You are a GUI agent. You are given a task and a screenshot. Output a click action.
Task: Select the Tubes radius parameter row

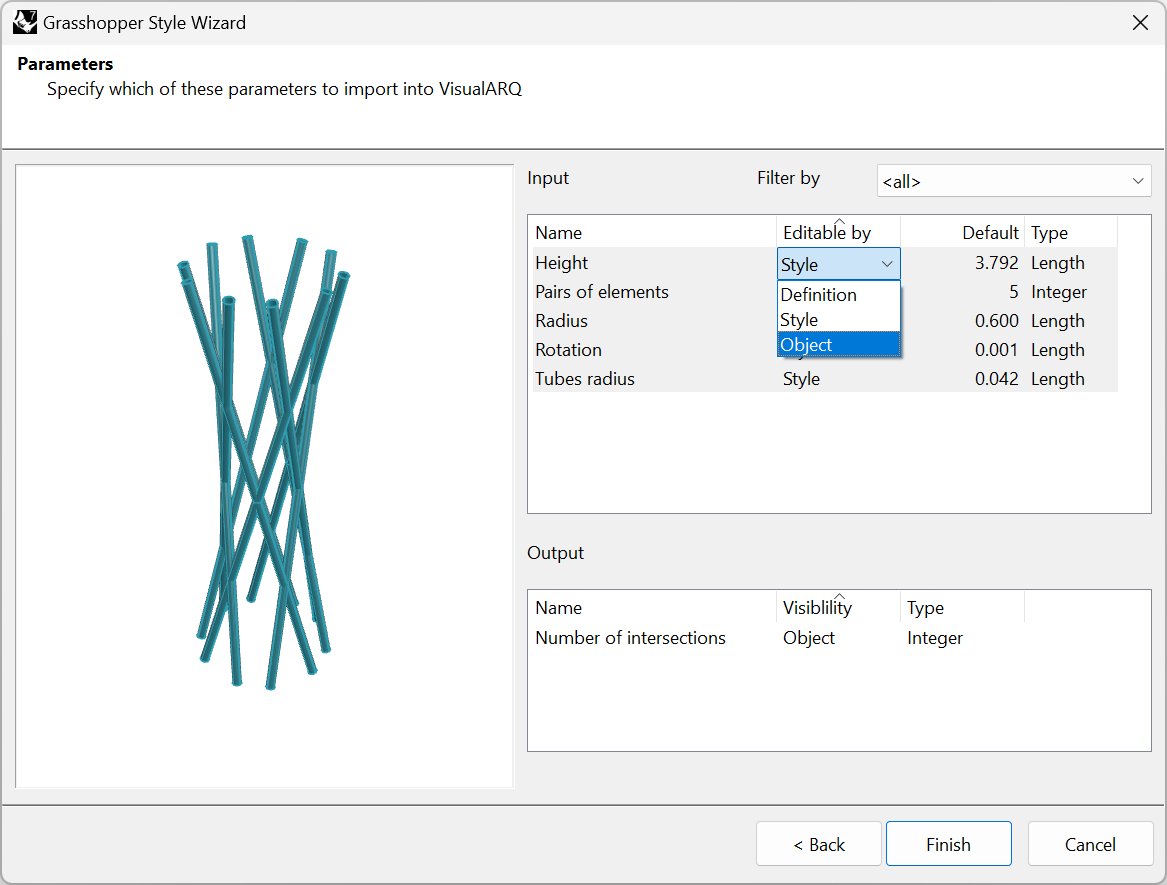click(x=825, y=379)
